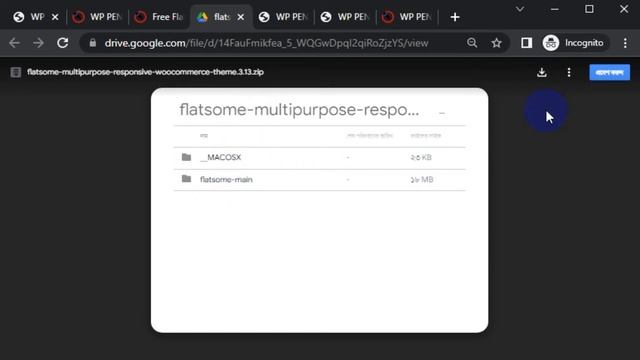Click the archive file type icon

point(16,72)
